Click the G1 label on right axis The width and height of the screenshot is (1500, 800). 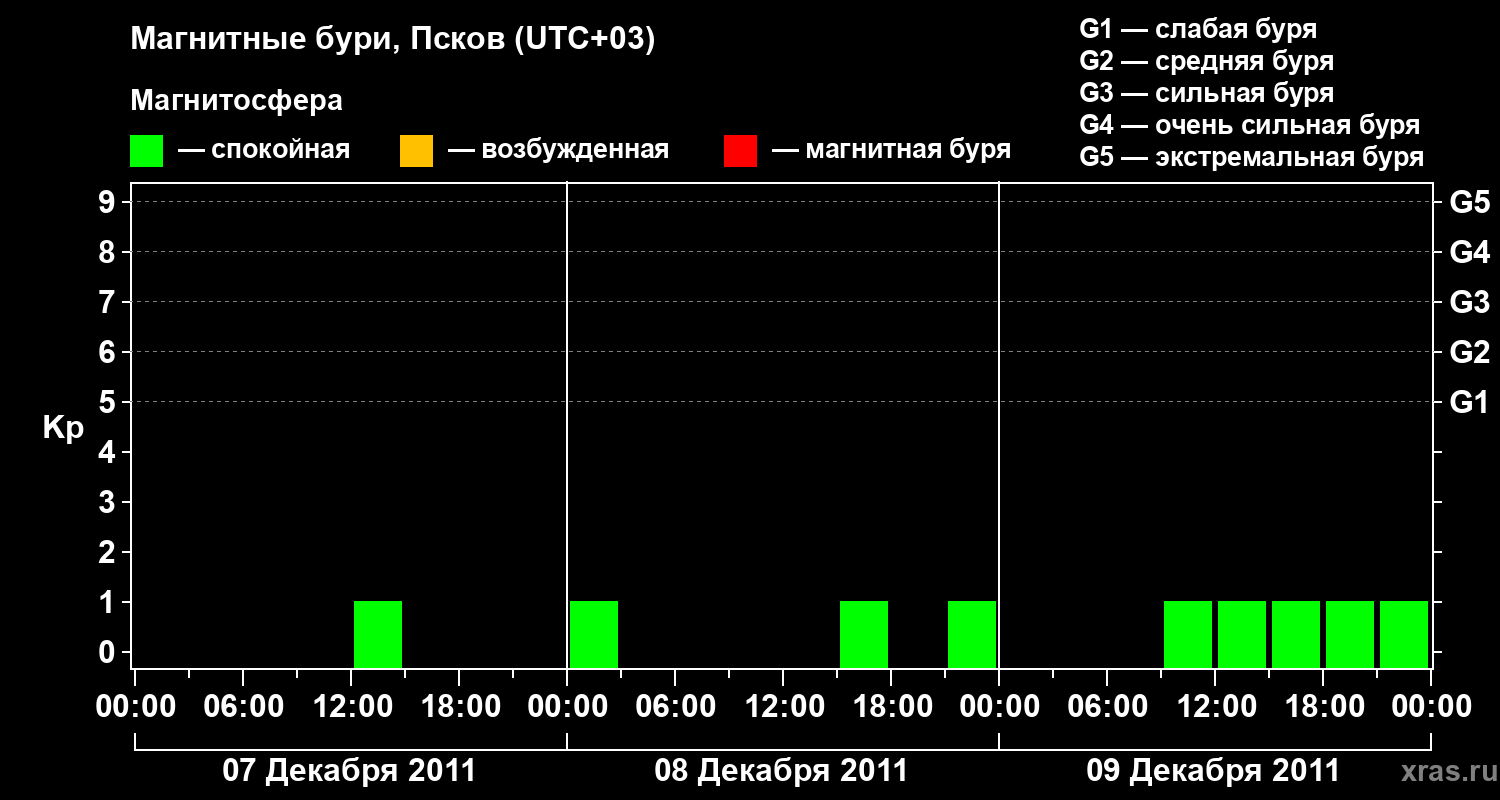point(1470,402)
